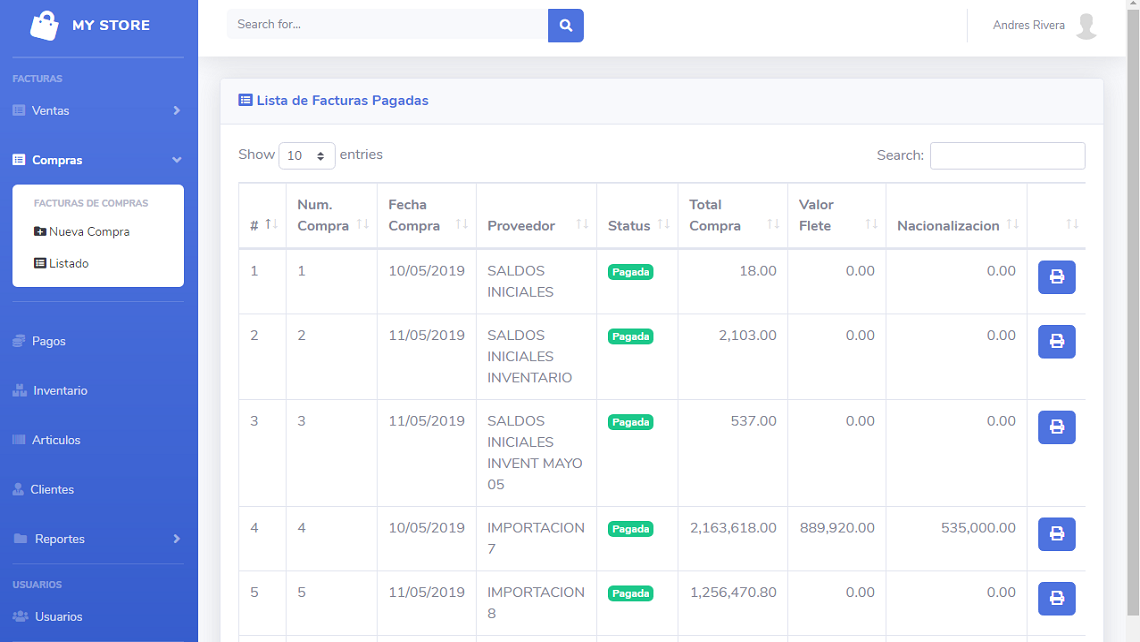Open the Show entries count dropdown

pos(307,156)
